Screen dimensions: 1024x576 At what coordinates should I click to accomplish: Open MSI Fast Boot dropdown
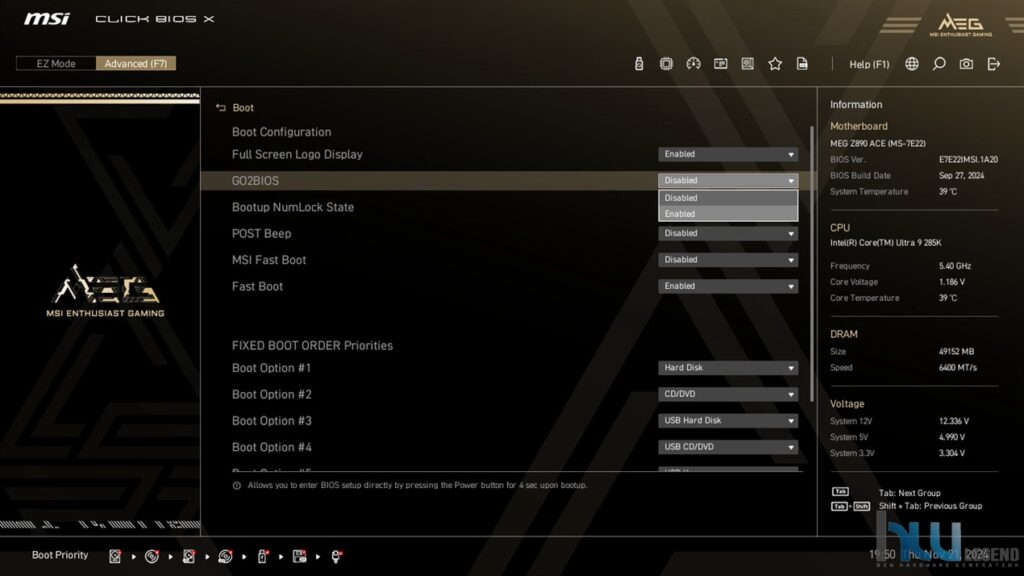pyautogui.click(x=728, y=260)
